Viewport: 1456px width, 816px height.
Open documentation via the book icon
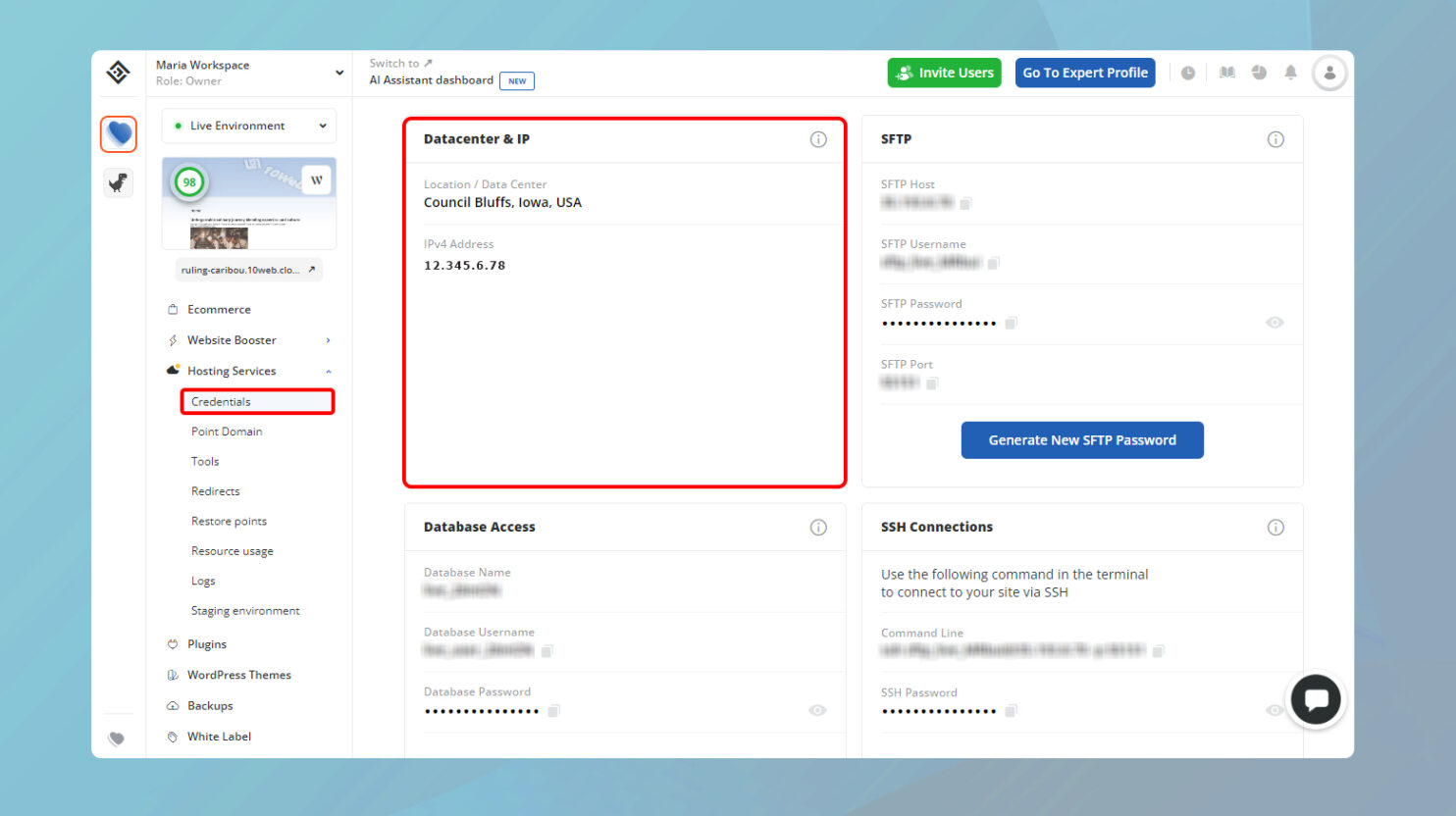pyautogui.click(x=1226, y=72)
